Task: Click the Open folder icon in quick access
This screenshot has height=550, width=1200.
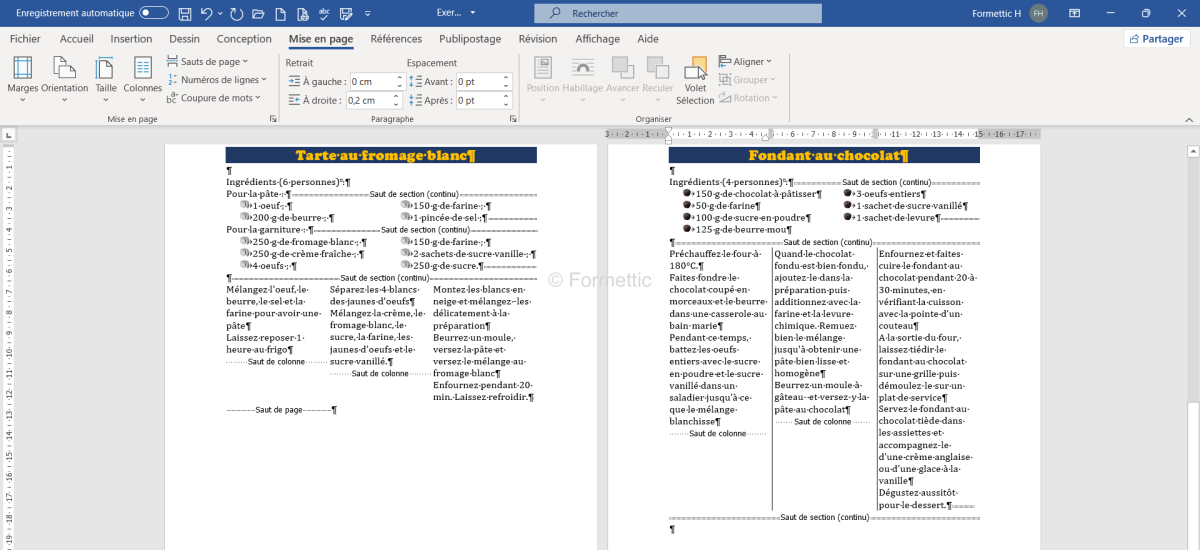Action: [258, 14]
